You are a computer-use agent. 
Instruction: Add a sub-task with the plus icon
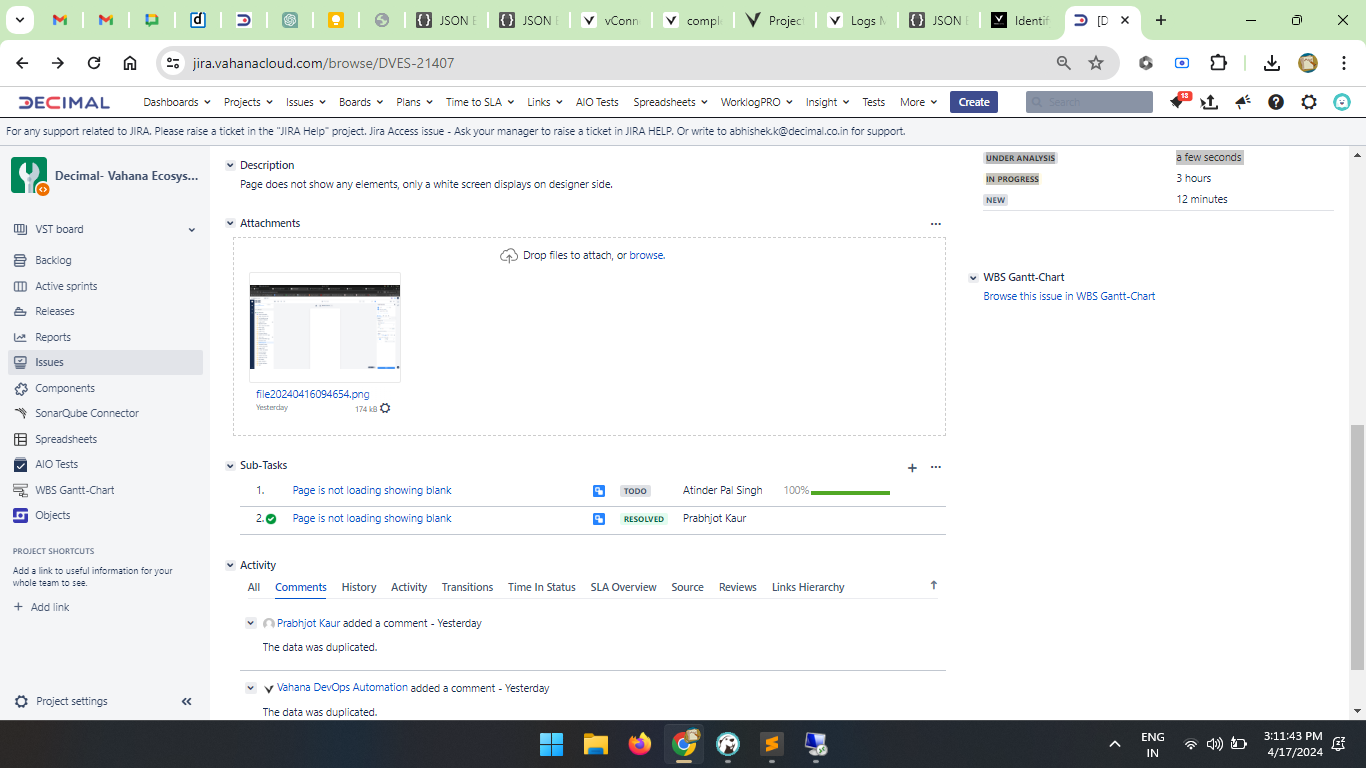click(x=912, y=467)
